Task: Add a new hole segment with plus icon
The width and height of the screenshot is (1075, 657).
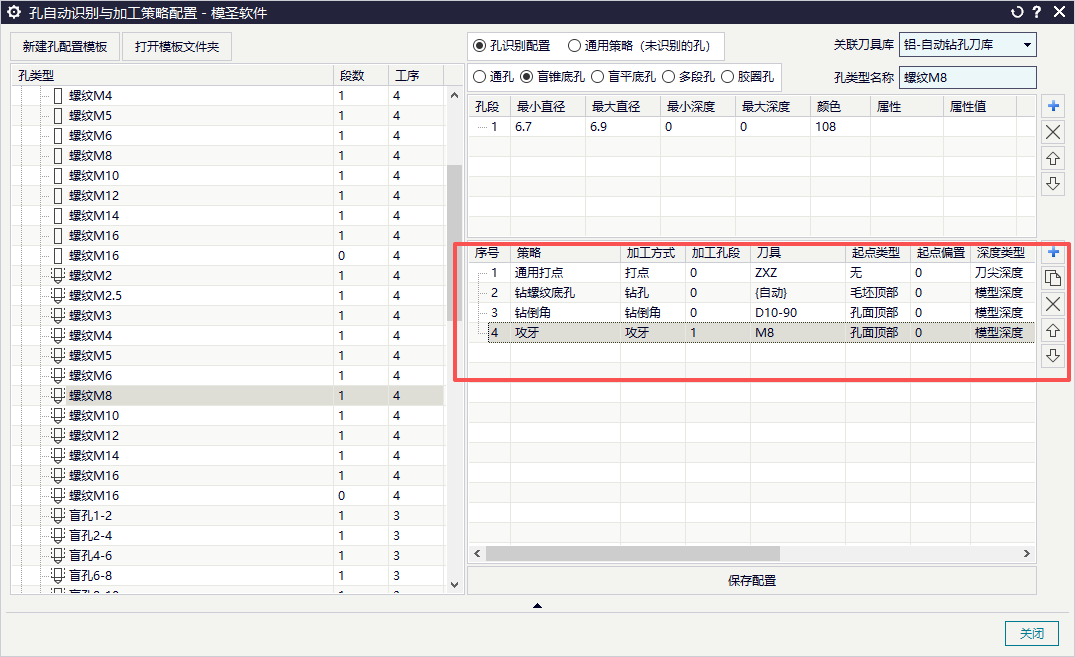Action: [x=1053, y=106]
